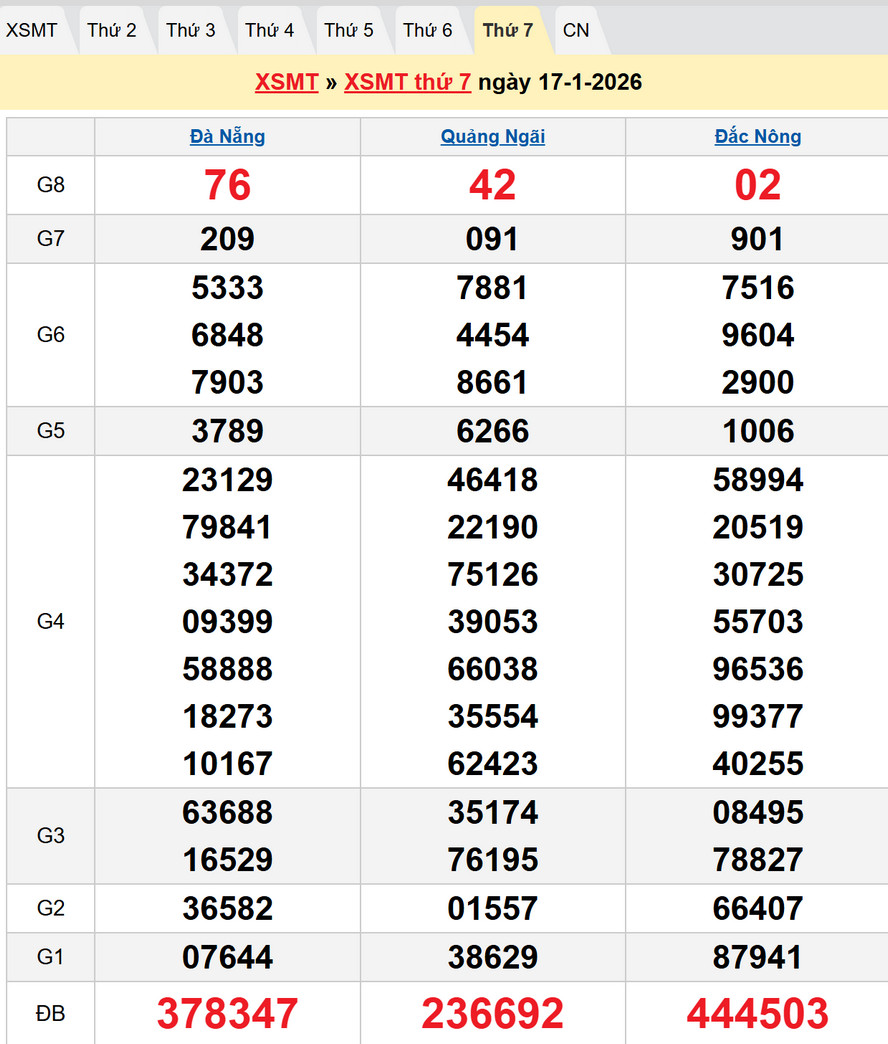Click the G8 result 76 for Đà Nẵng
The image size is (888, 1044).
227,185
